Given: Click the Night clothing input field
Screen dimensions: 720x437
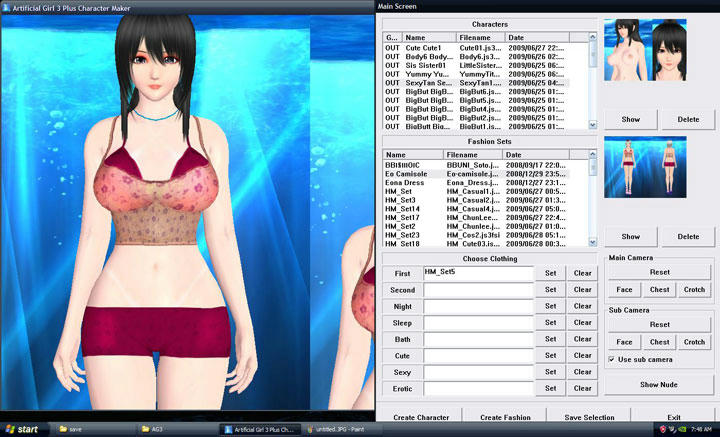Looking at the screenshot, I should [478, 307].
